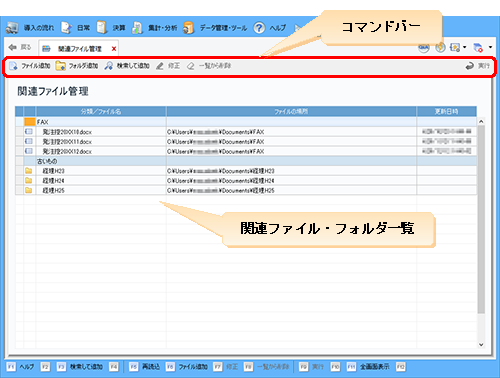Expand the dropdown arrow at far right of tab bar

tap(490, 47)
